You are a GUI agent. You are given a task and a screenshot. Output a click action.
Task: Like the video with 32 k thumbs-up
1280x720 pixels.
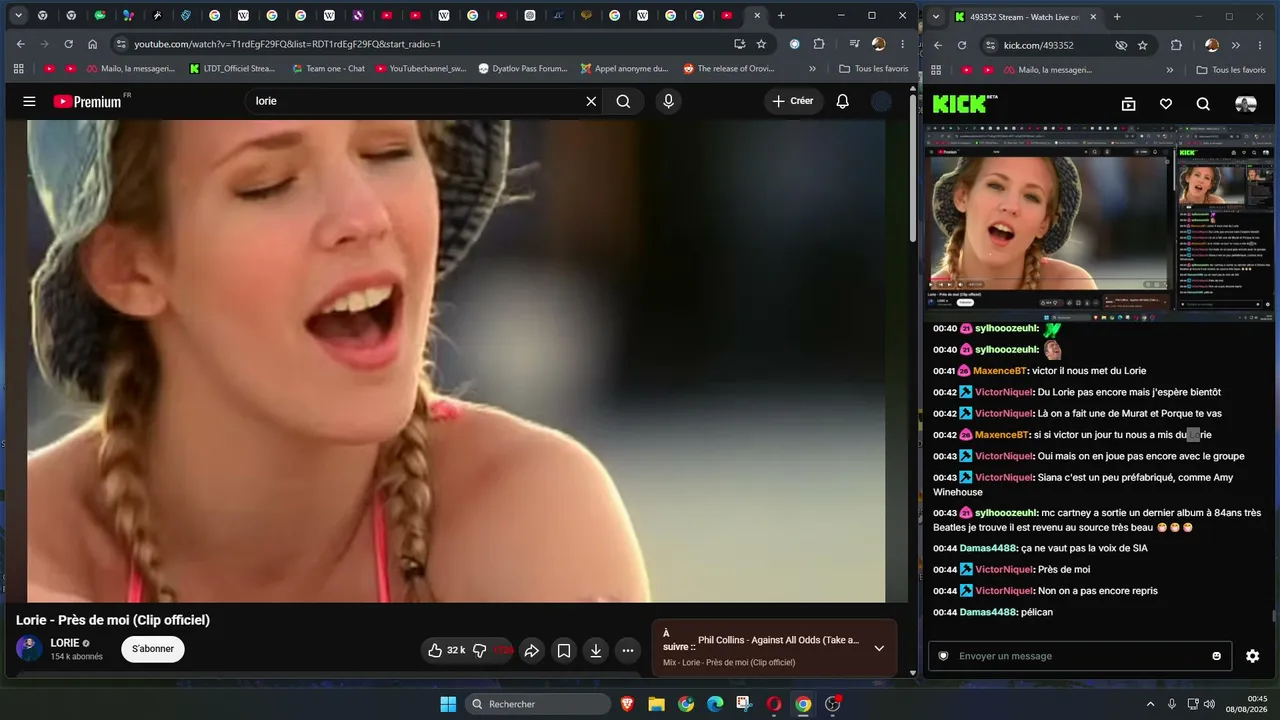click(446, 650)
